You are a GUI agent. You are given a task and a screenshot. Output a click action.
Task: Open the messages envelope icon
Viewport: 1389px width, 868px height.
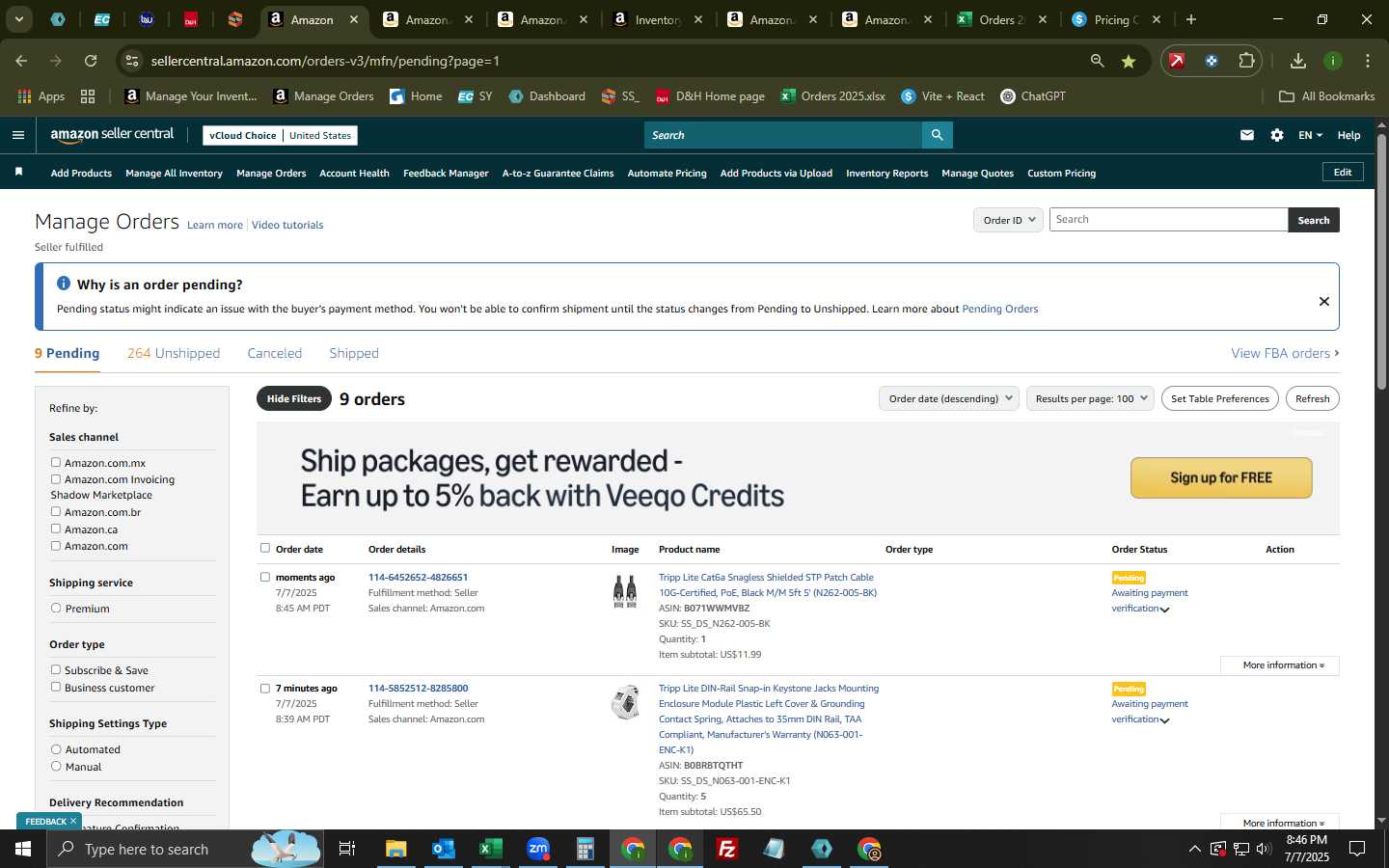tap(1247, 135)
